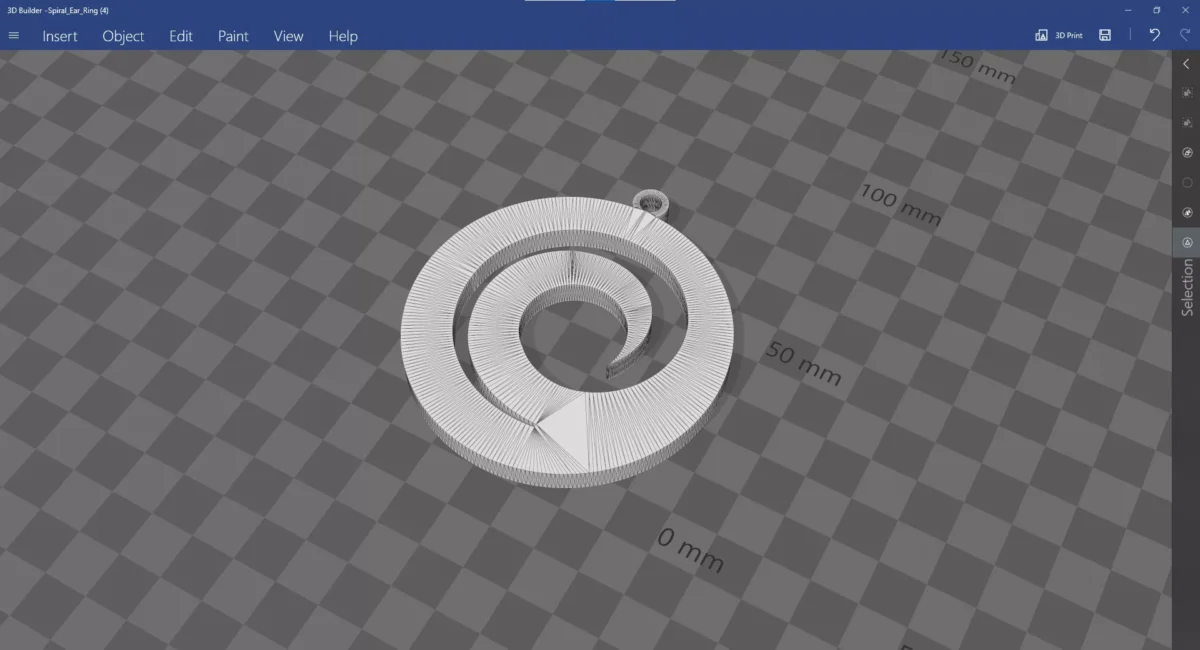Open the Help menu
Screen dimensions: 1200x650
point(343,36)
